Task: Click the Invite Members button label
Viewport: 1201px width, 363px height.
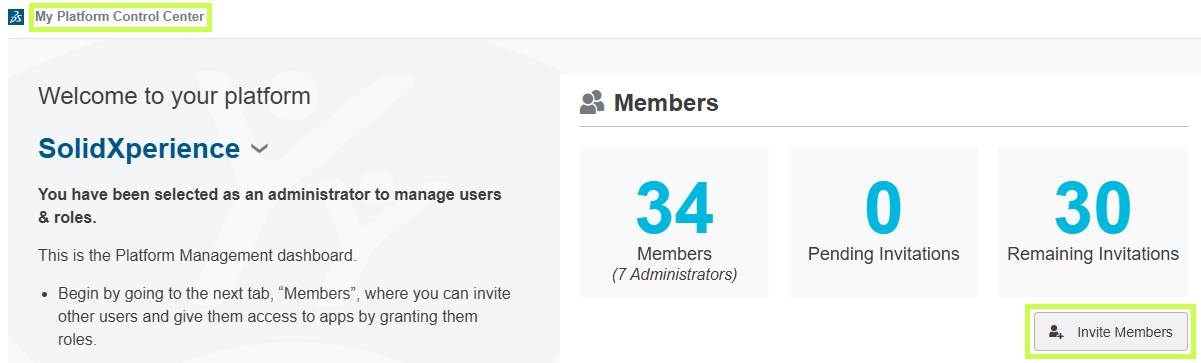Action: 1125,332
